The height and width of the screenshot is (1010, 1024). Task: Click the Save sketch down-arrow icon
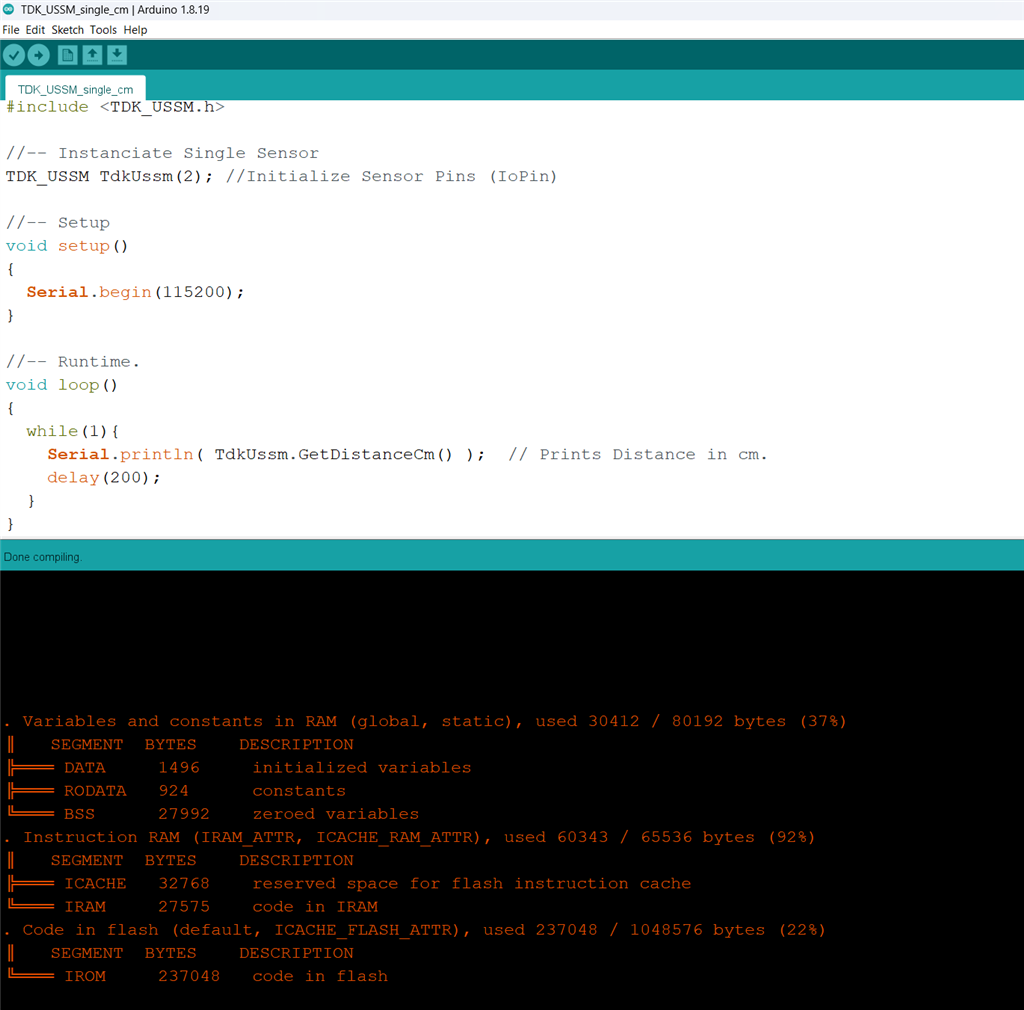pyautogui.click(x=117, y=55)
